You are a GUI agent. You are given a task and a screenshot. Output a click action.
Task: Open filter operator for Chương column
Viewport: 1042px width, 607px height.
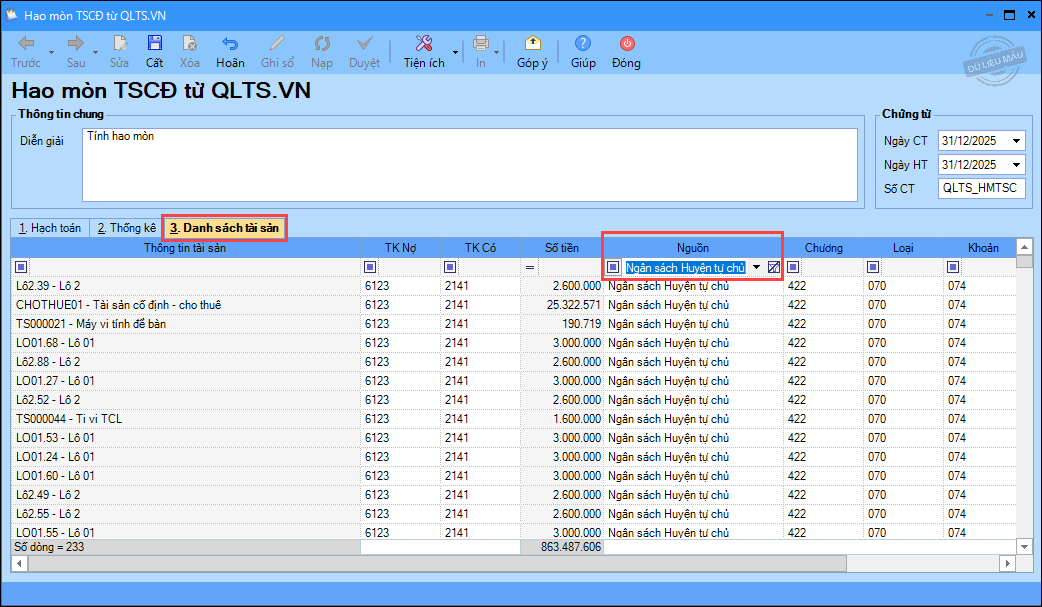(793, 267)
